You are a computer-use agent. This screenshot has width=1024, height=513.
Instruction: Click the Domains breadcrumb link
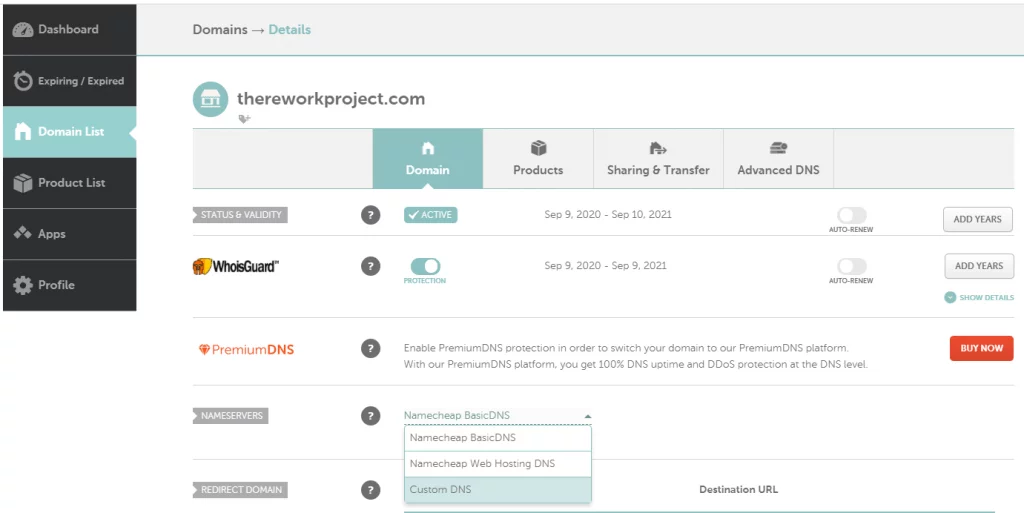pyautogui.click(x=220, y=29)
